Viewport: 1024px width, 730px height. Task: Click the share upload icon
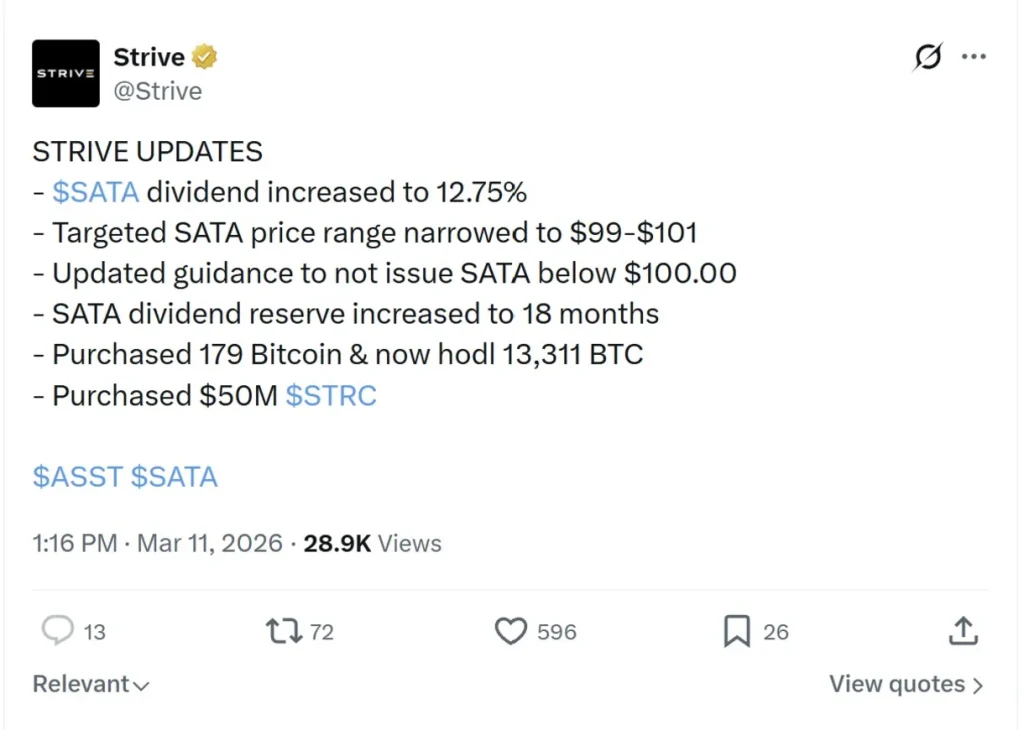pos(961,631)
